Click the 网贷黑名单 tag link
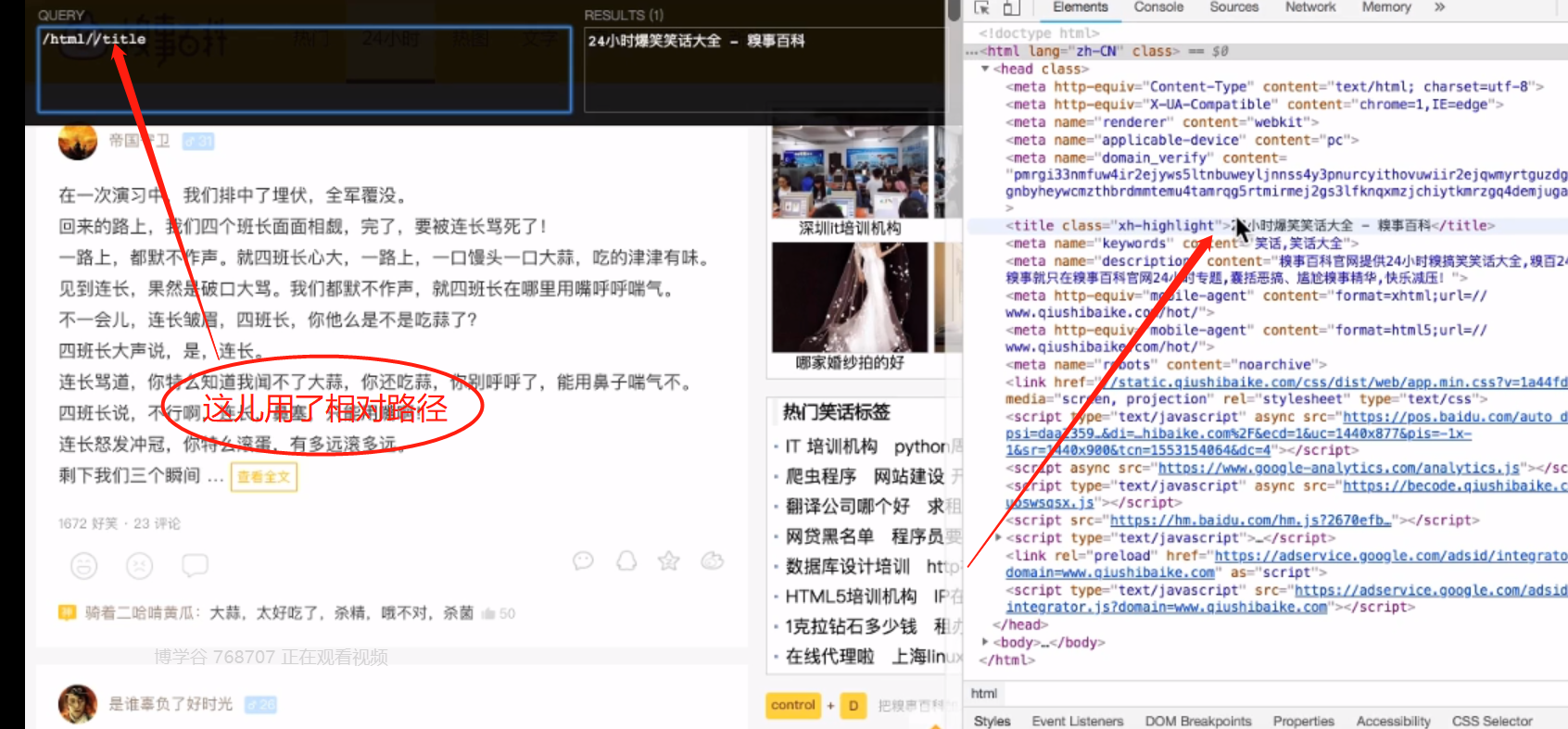The width and height of the screenshot is (1568, 729). click(x=830, y=535)
